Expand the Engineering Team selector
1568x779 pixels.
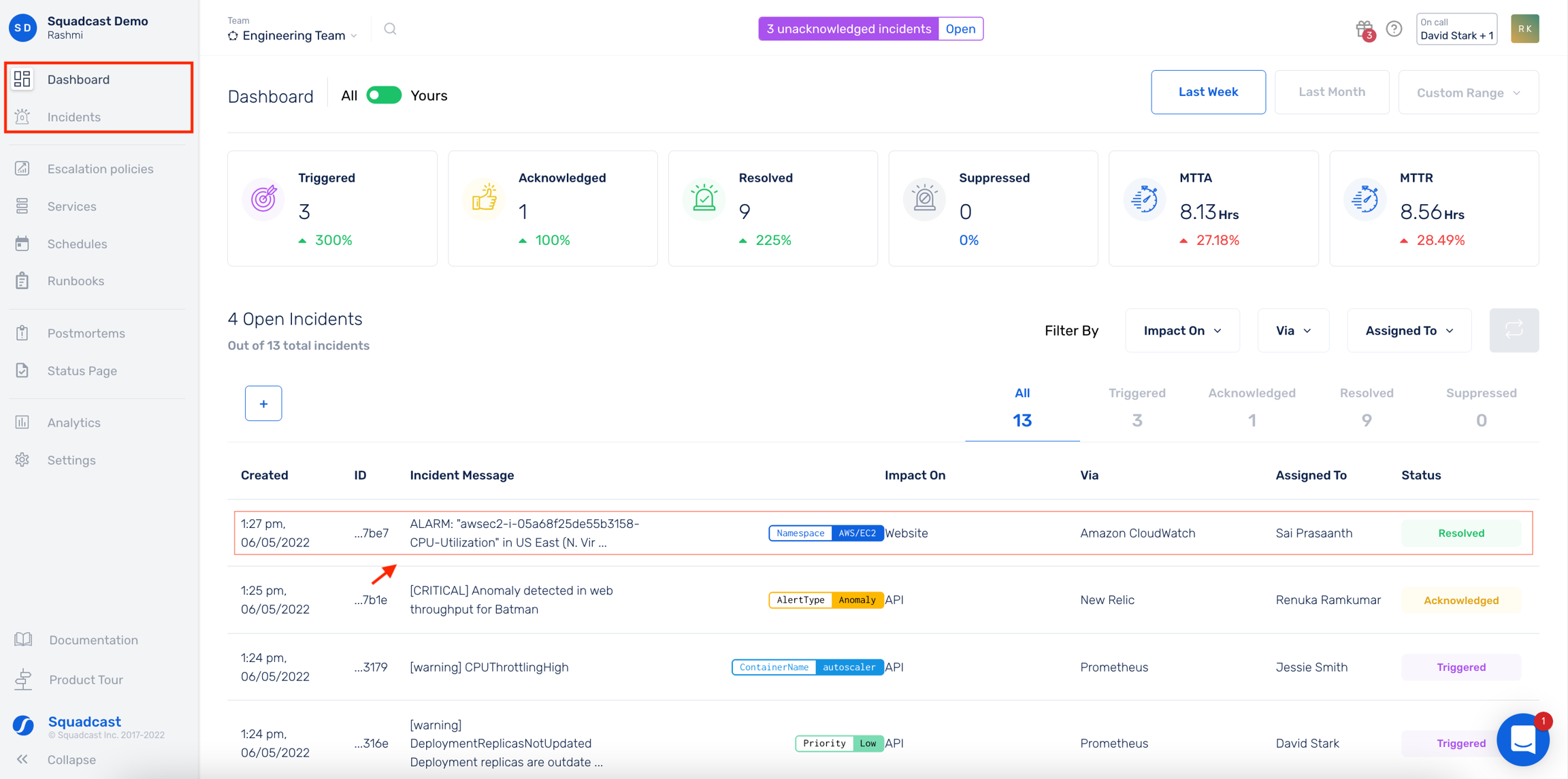293,35
